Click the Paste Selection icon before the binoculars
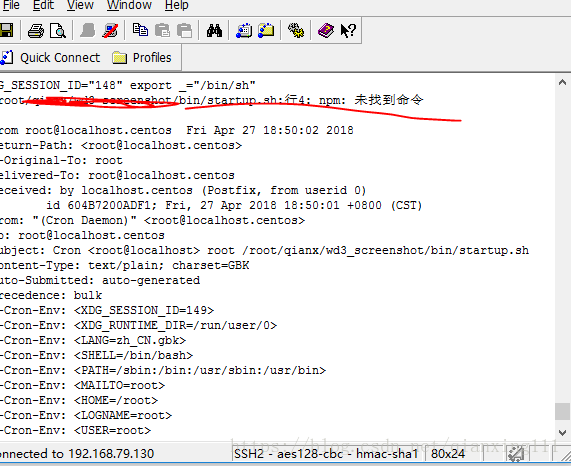The height and width of the screenshot is (466, 571). click(x=185, y=31)
